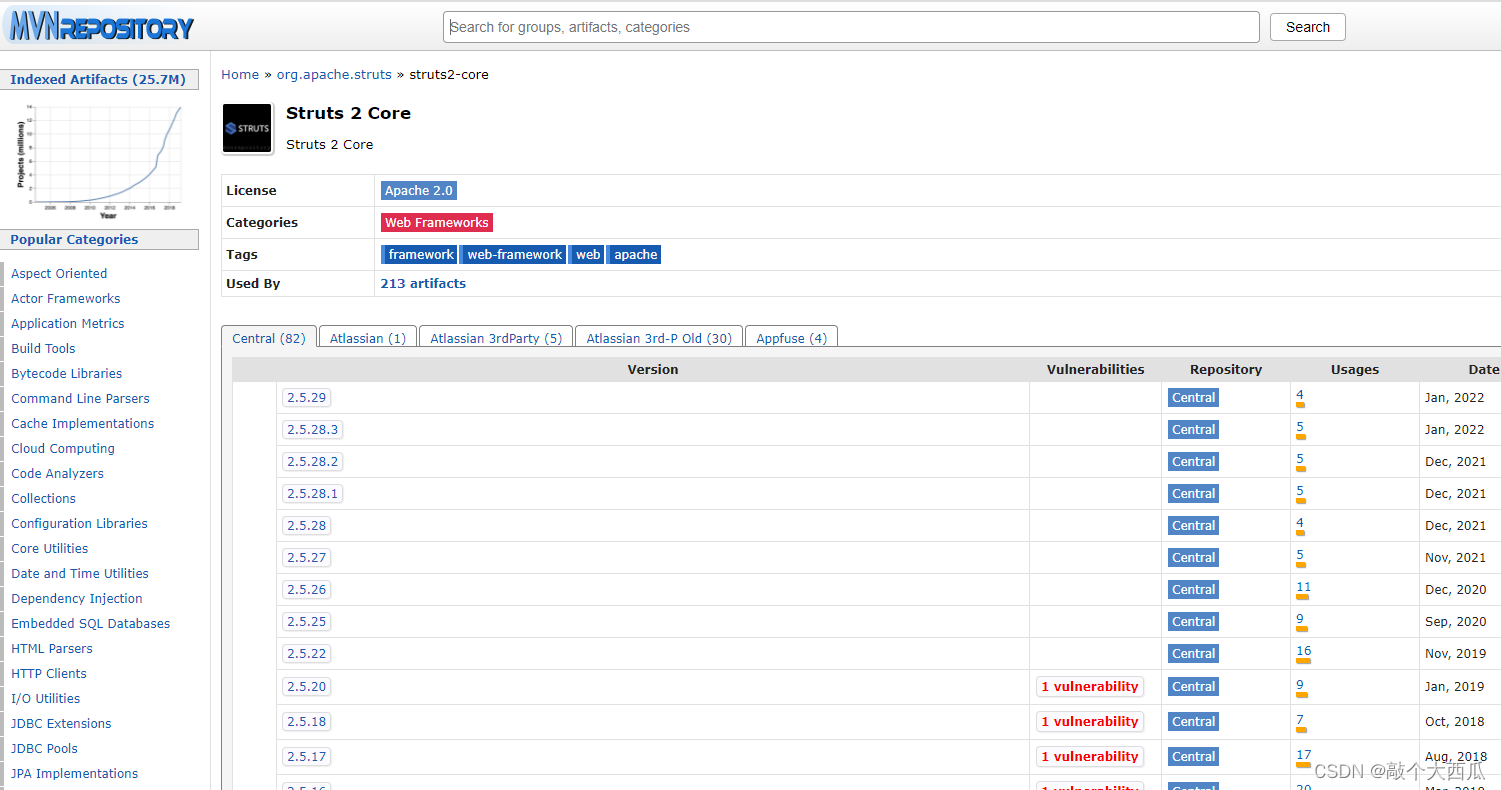Viewport: 1501px width, 790px height.
Task: Open Dependency Injection category
Action: tap(77, 598)
